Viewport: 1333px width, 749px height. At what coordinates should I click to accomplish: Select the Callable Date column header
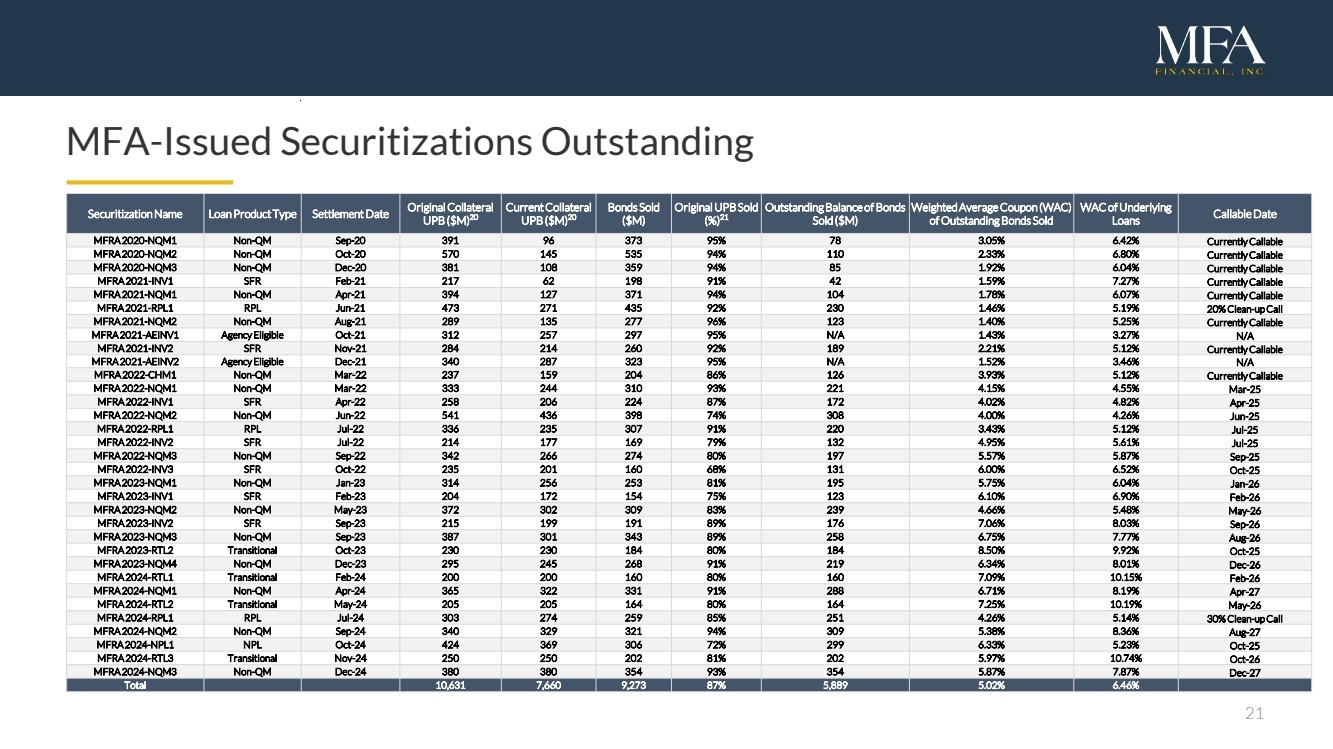coord(1244,214)
